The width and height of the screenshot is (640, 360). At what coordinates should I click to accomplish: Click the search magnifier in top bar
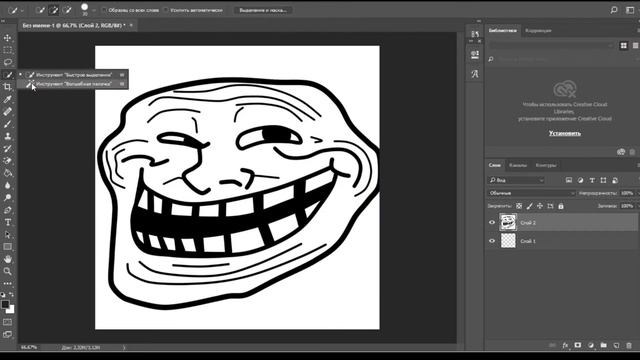click(613, 10)
